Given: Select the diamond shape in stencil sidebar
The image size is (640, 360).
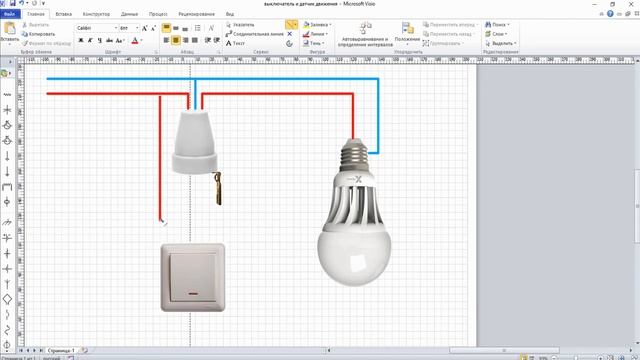Looking at the screenshot, I should pos(7,299).
